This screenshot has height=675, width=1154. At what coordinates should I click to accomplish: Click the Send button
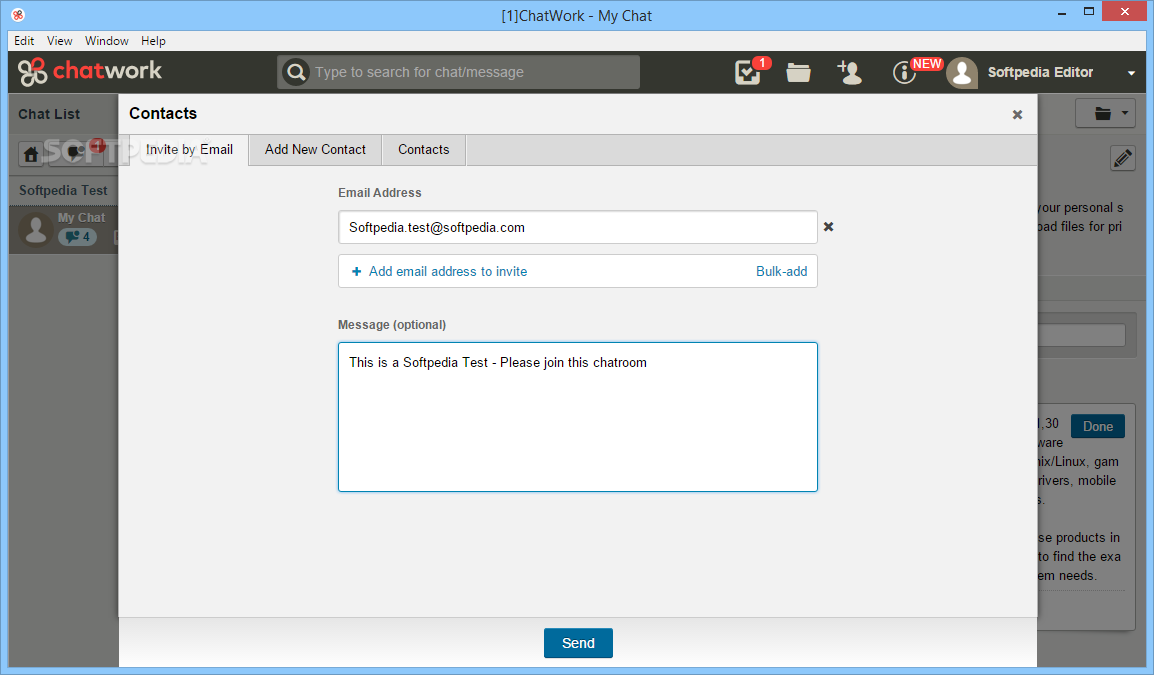tap(578, 643)
